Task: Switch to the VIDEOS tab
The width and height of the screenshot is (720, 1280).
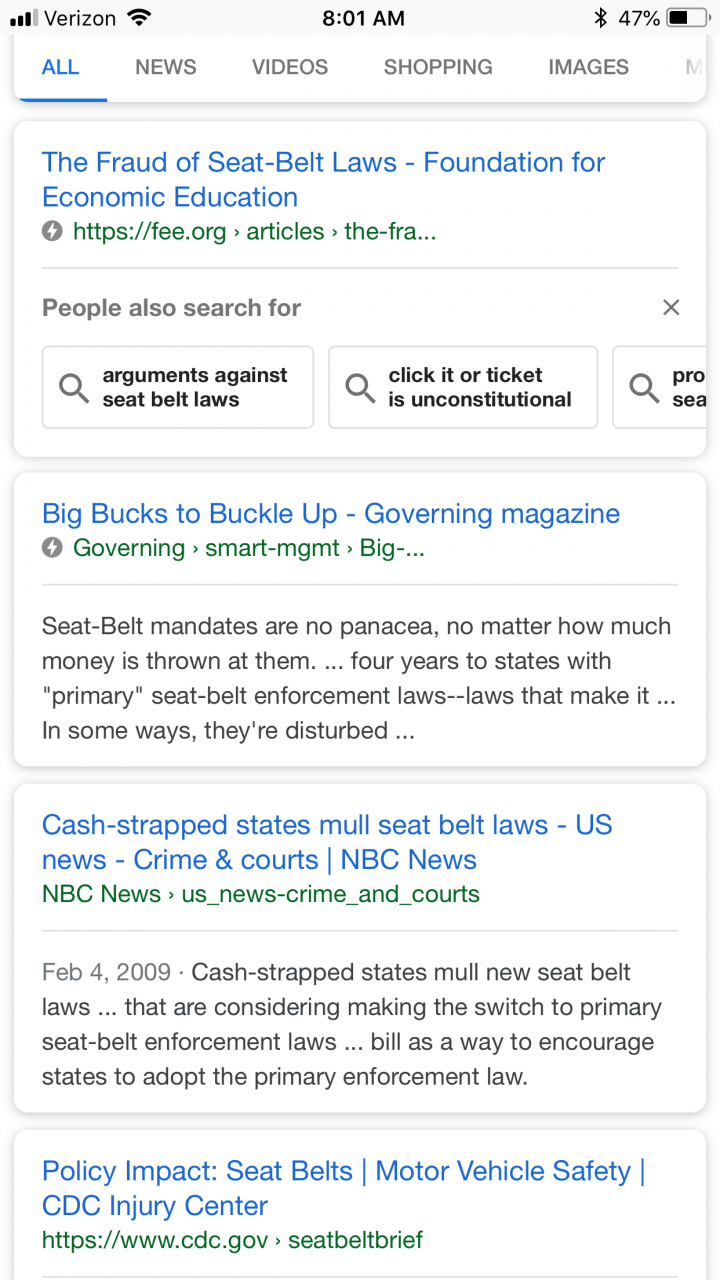Action: pyautogui.click(x=290, y=67)
